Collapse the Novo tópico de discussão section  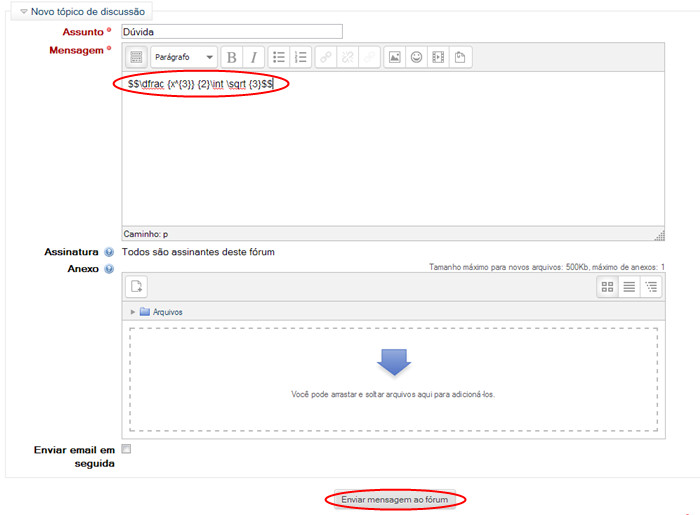24,11
